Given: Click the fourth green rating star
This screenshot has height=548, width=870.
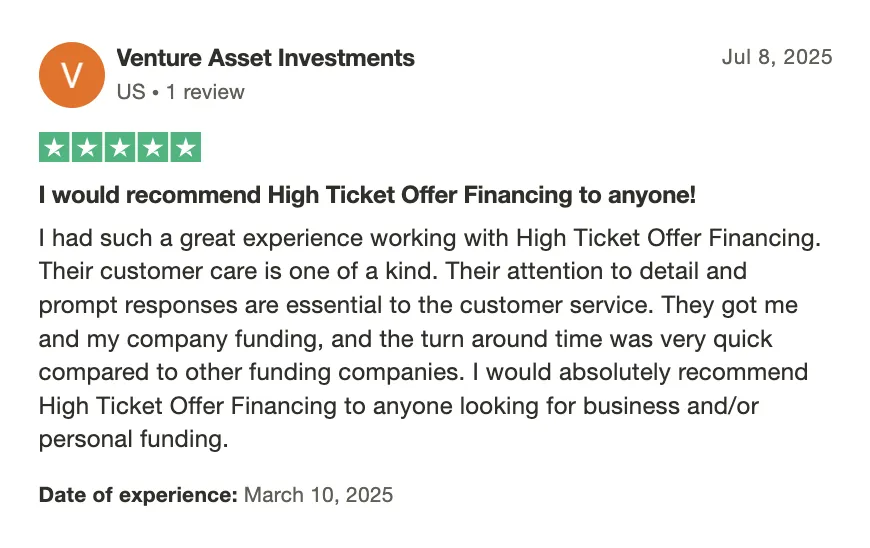Looking at the screenshot, I should pyautogui.click(x=152, y=148).
